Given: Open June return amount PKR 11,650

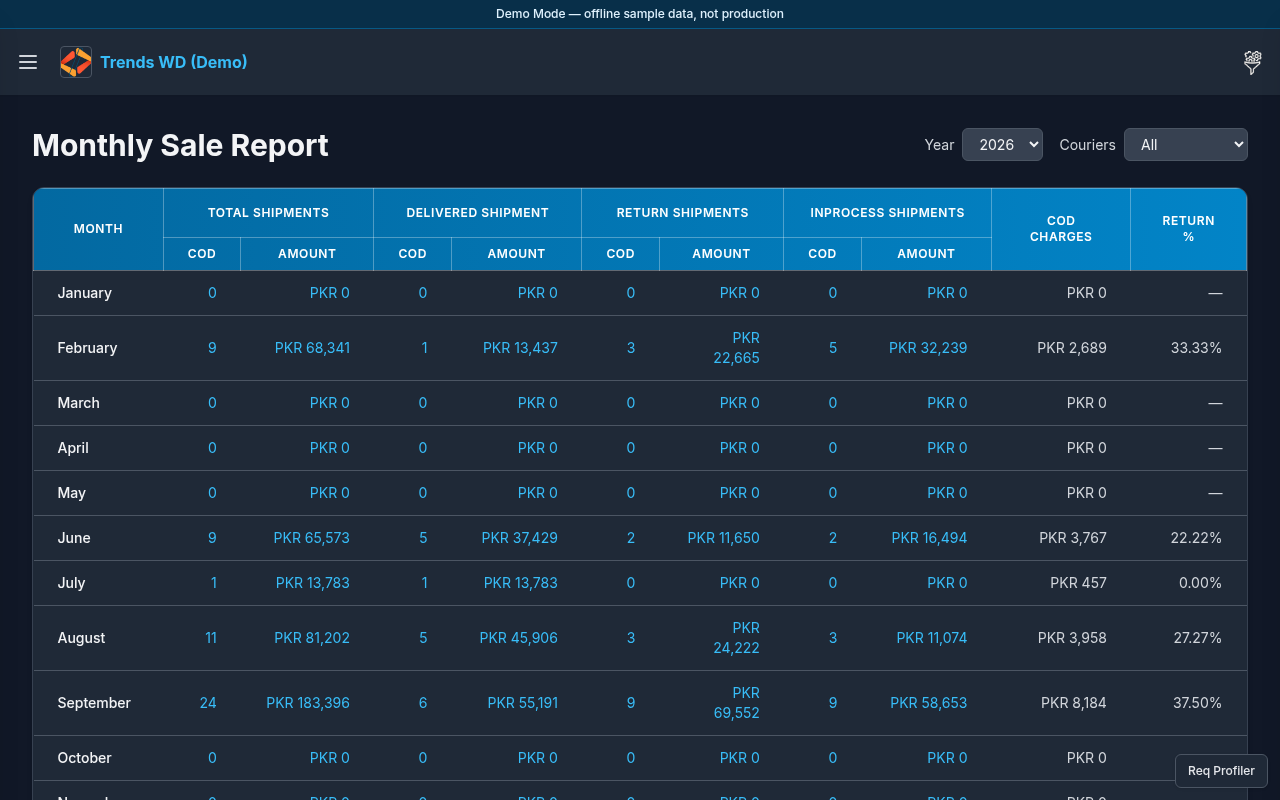Looking at the screenshot, I should point(724,538).
